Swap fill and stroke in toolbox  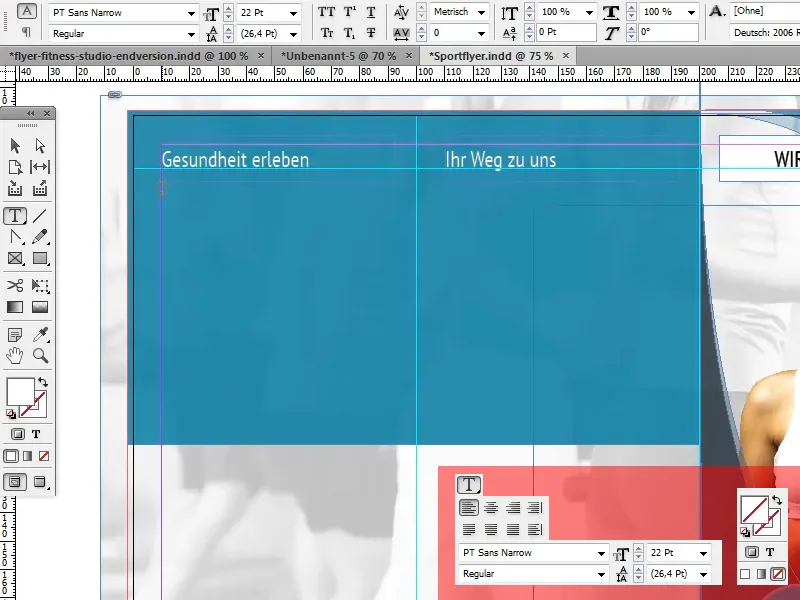click(43, 382)
